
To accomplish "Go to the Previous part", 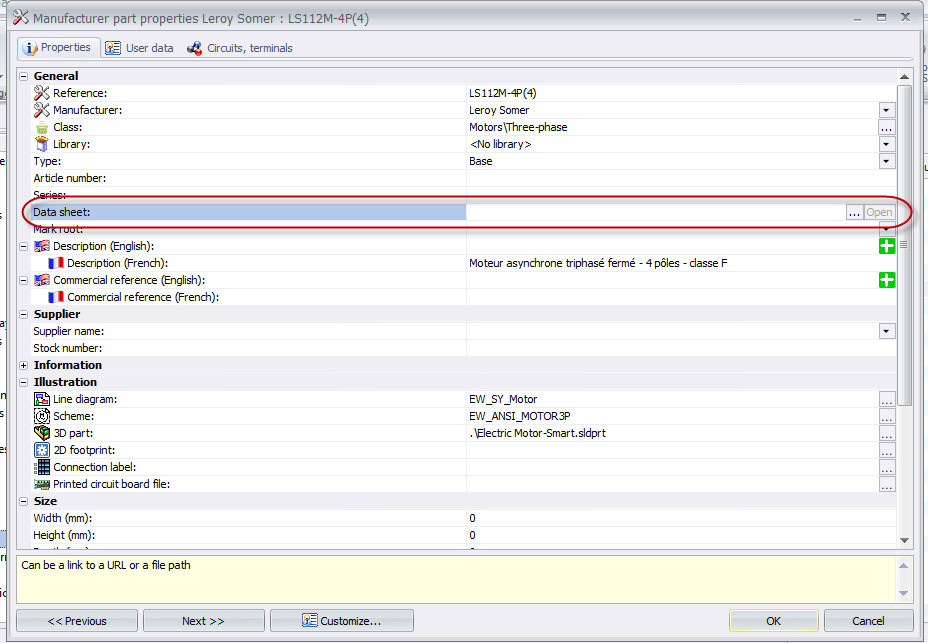I will [x=77, y=621].
